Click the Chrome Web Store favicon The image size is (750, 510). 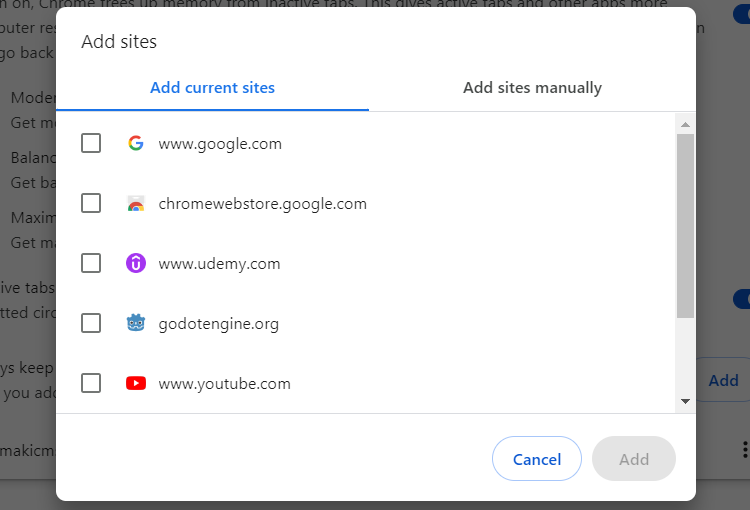point(136,204)
